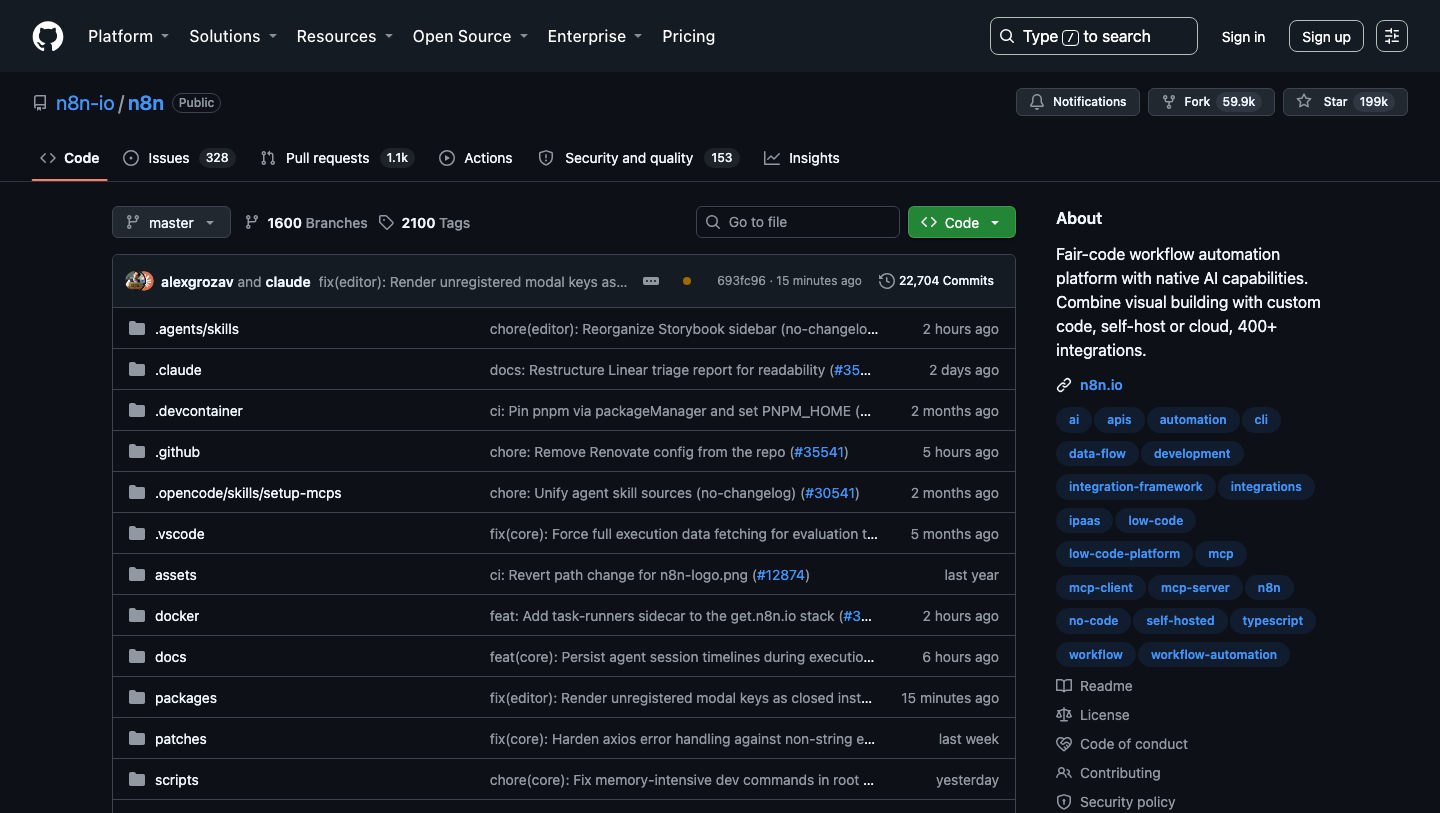Viewport: 1440px width, 813px height.
Task: Click the folder icon for .devcontainer
Action: click(137, 411)
